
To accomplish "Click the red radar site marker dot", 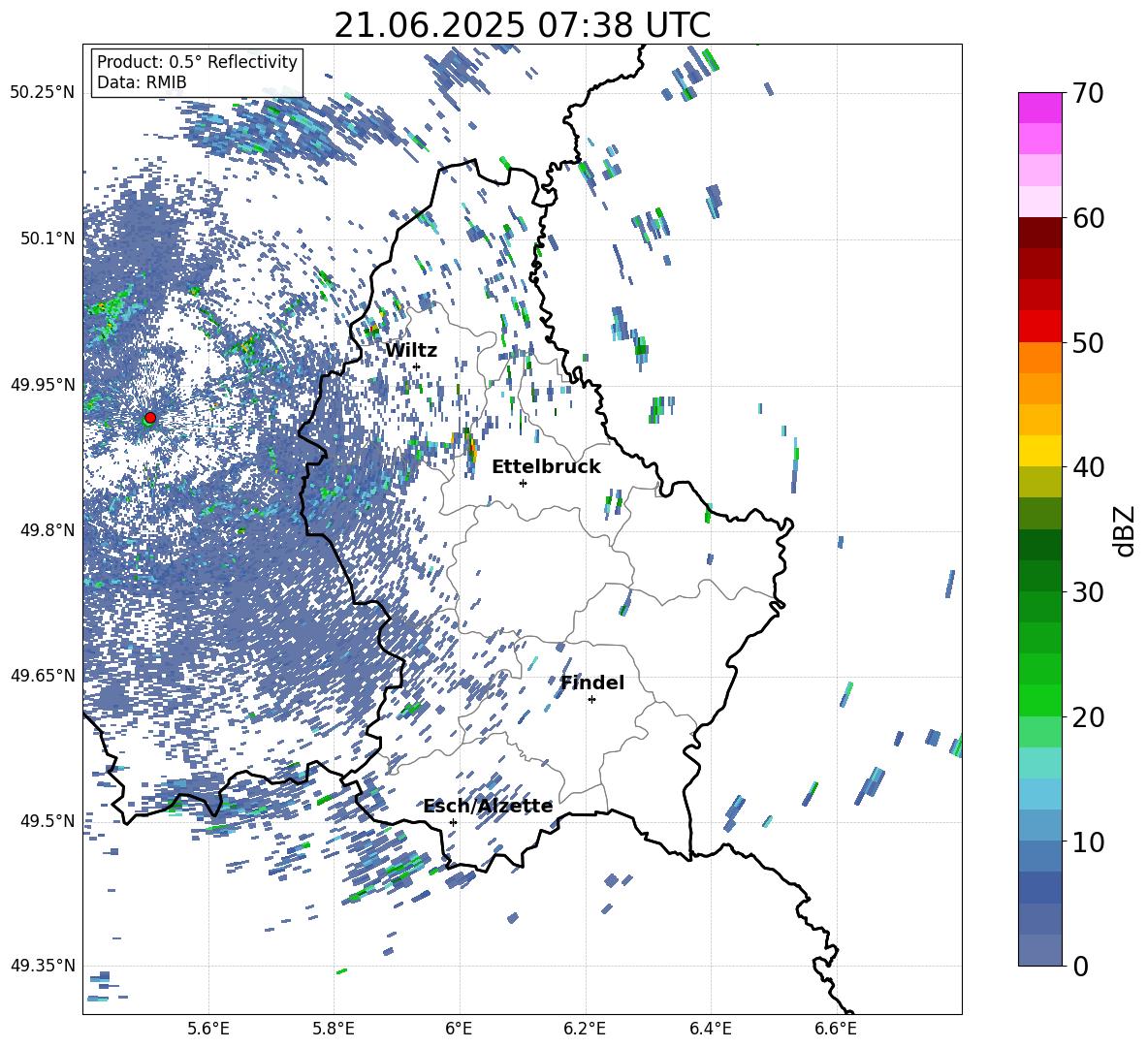I will click(x=150, y=417).
